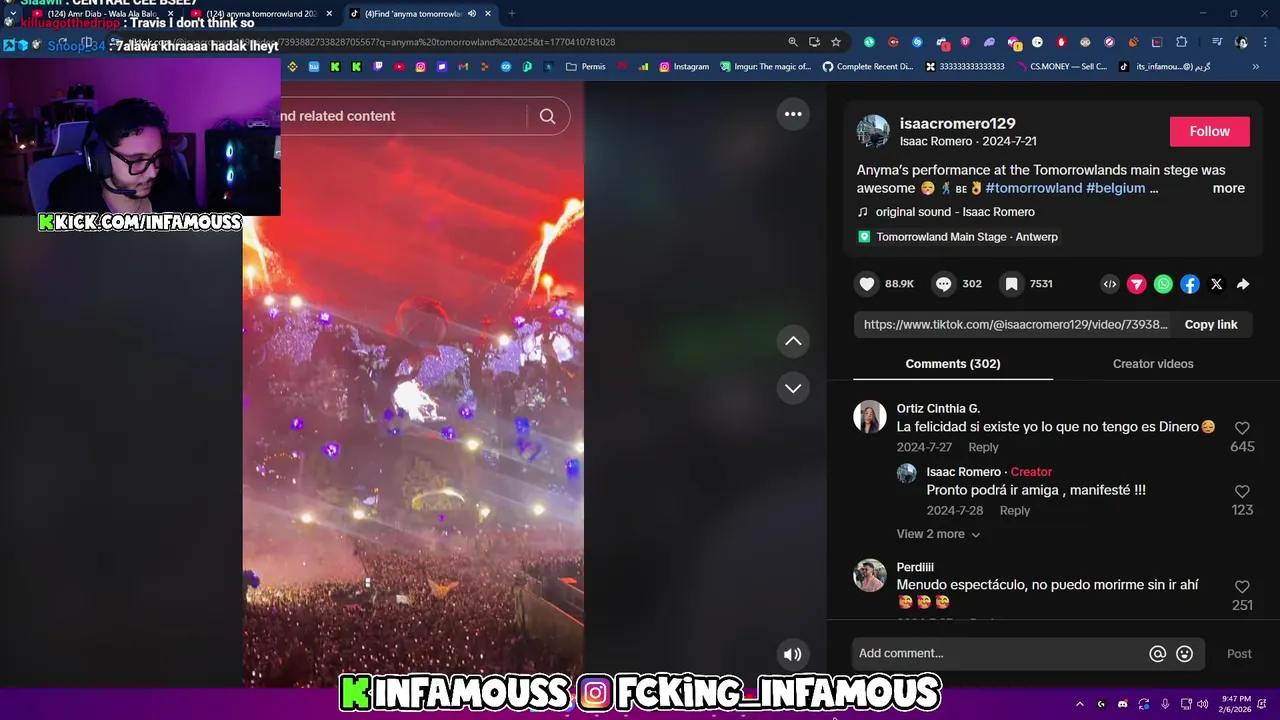Copy link of the TikTok video
Image resolution: width=1280 pixels, height=720 pixels.
click(1211, 325)
